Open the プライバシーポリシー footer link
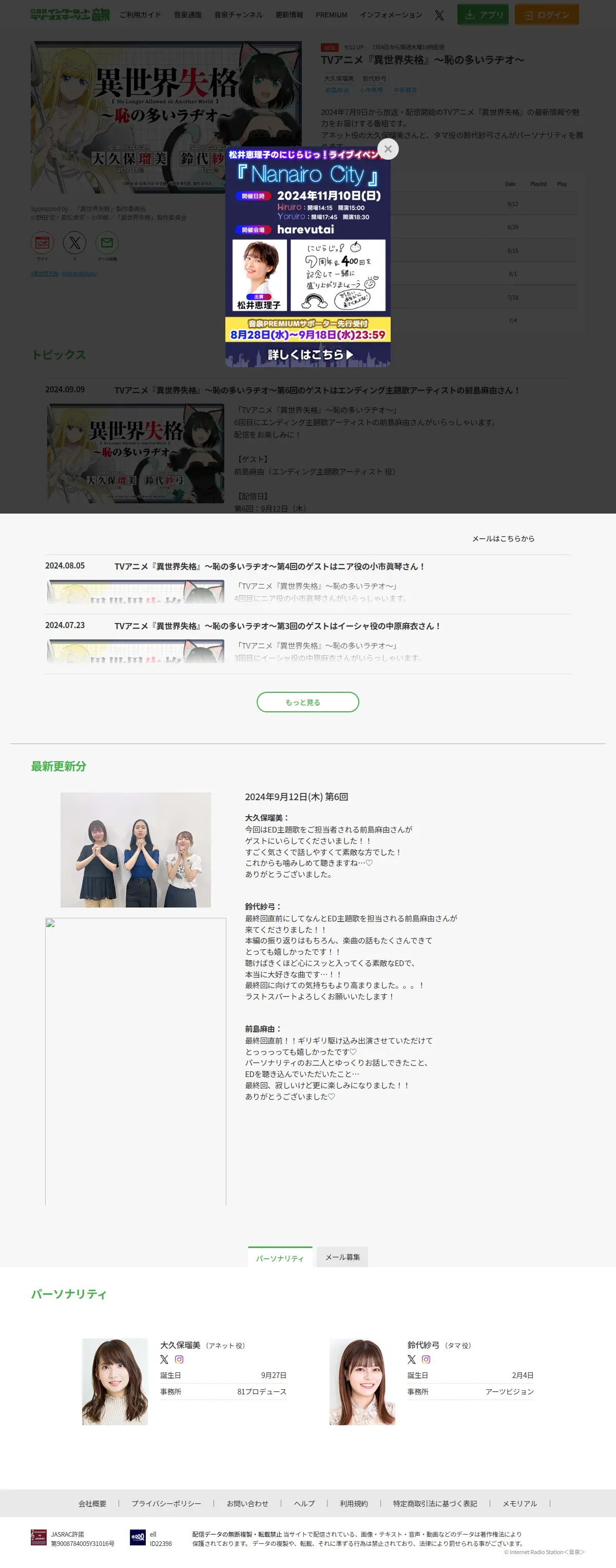The height and width of the screenshot is (1568, 616). tap(166, 1503)
